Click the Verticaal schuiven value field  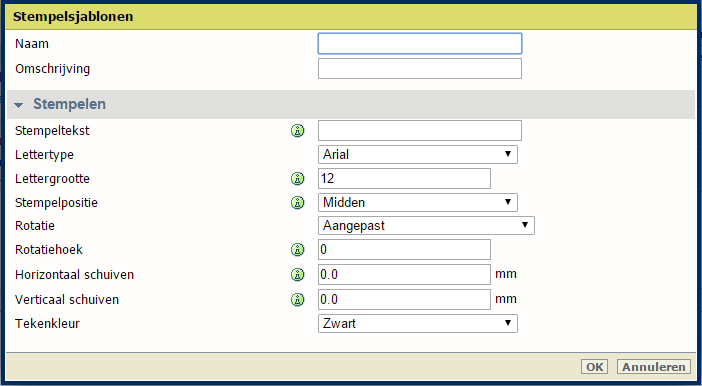tap(404, 300)
